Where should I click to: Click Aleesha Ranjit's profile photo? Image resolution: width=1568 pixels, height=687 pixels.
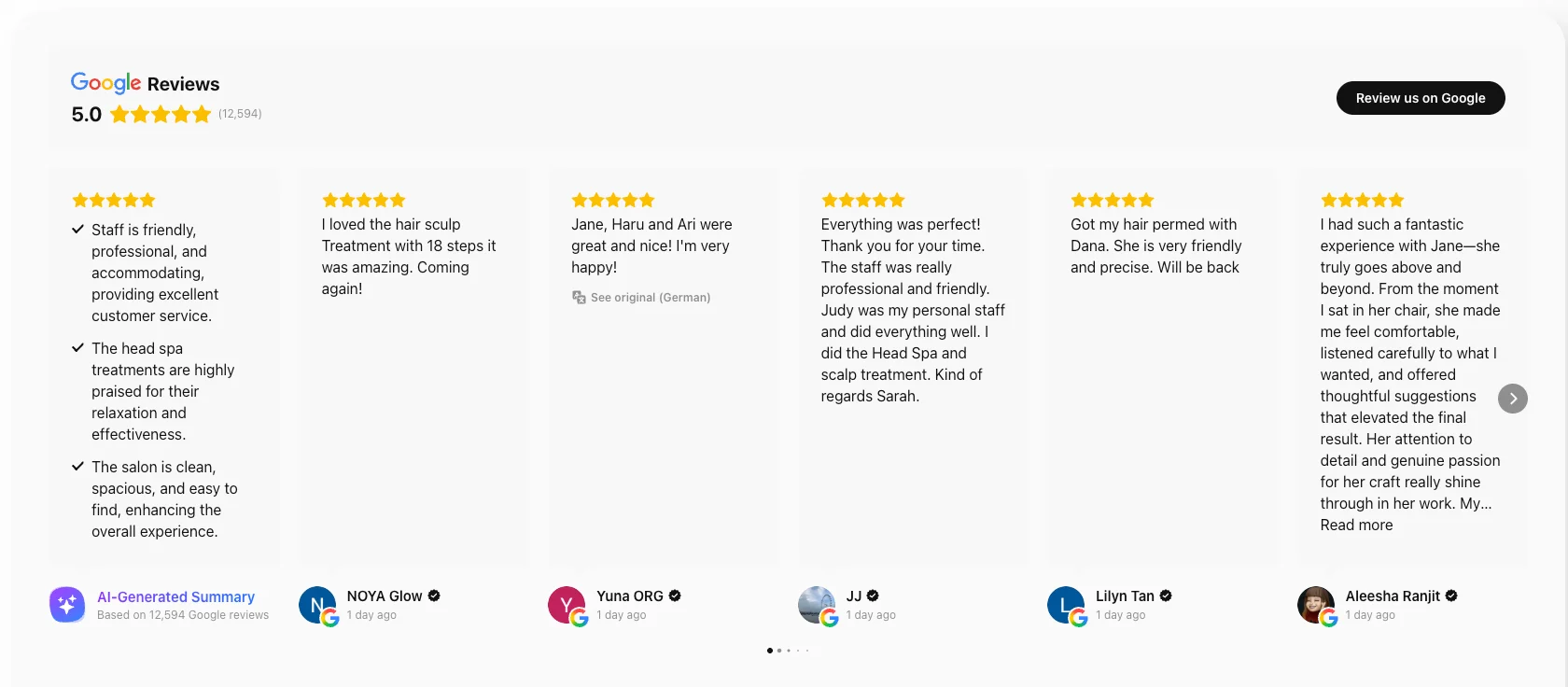coord(1316,605)
